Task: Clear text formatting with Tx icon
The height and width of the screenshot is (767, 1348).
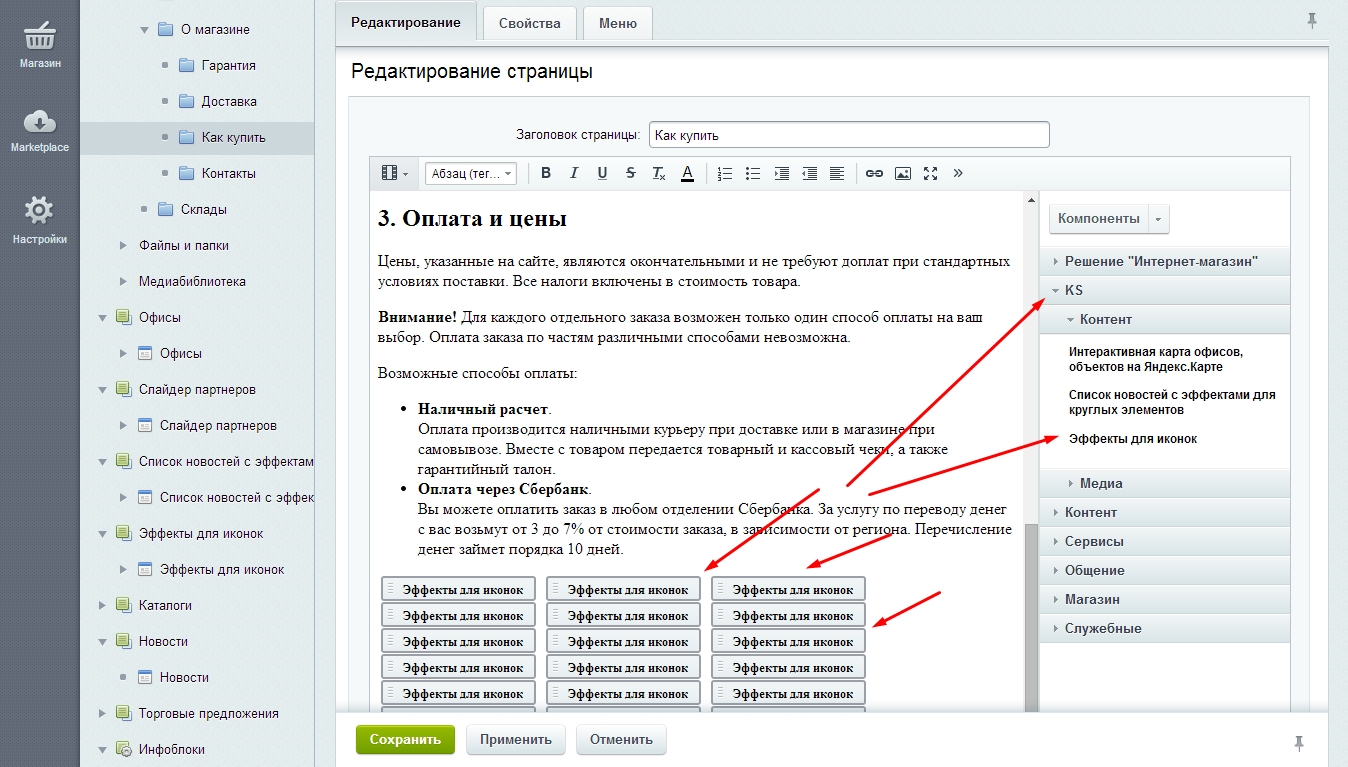Action: pyautogui.click(x=658, y=173)
